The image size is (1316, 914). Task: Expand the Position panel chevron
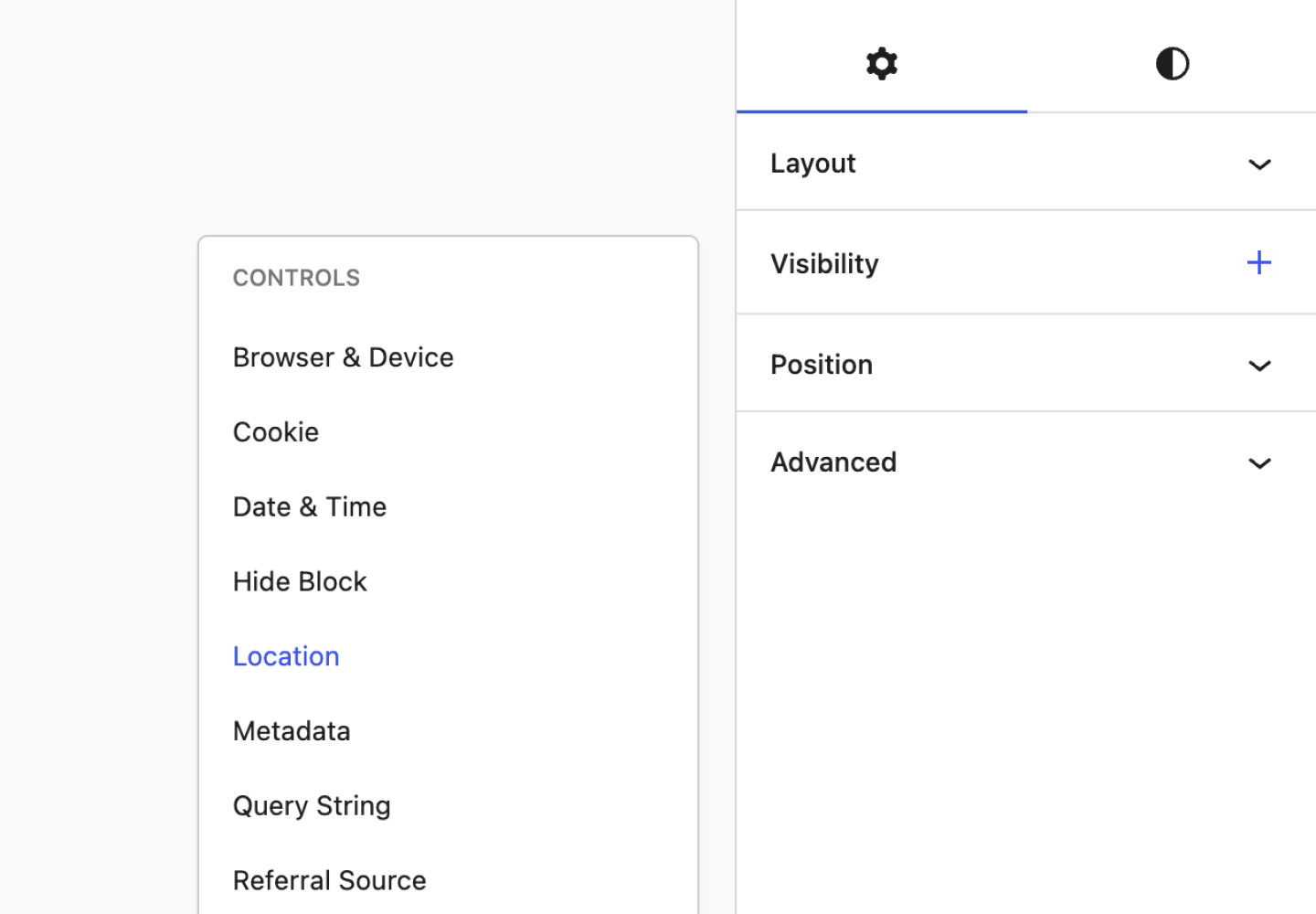1259,366
